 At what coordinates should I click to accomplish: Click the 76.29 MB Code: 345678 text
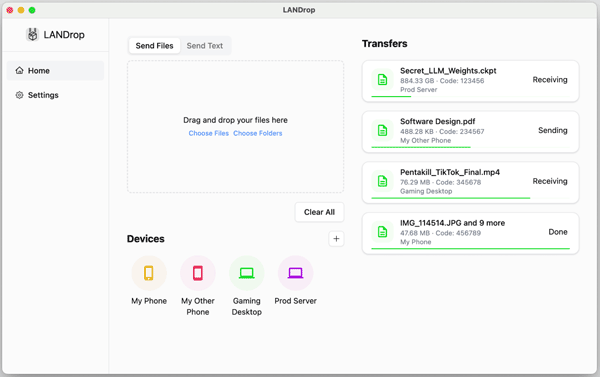440,182
